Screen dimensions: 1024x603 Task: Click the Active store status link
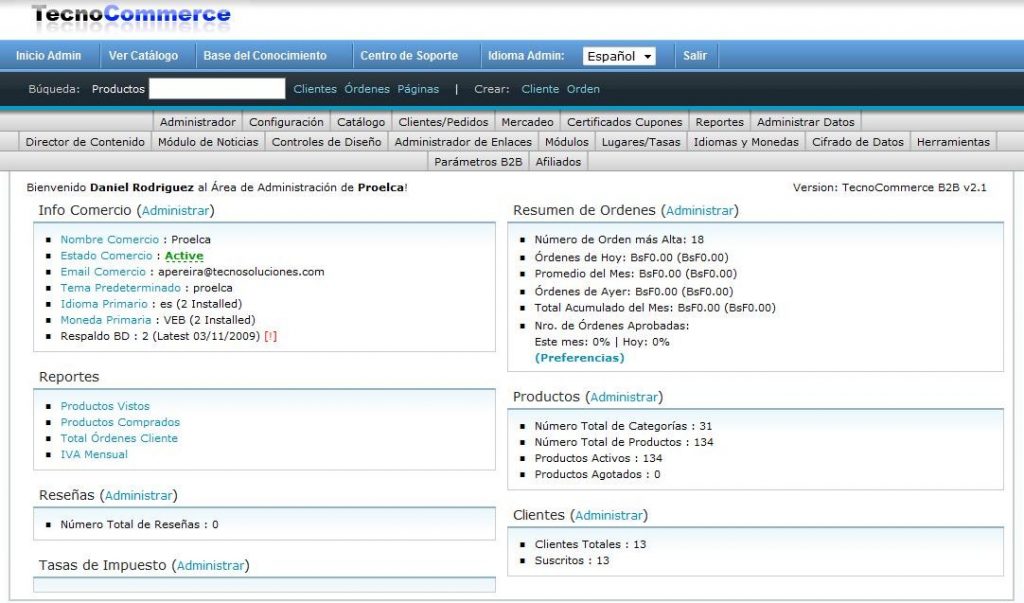(x=184, y=256)
